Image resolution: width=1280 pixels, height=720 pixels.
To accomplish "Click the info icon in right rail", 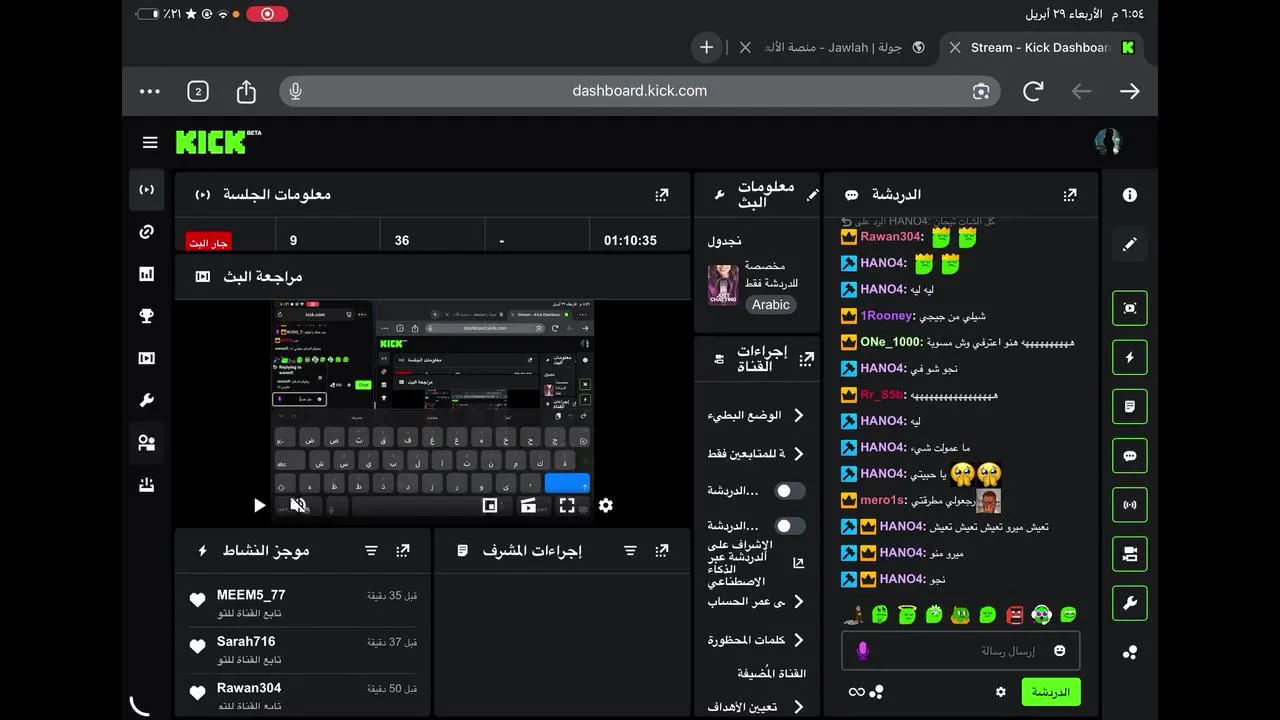I will 1130,195.
